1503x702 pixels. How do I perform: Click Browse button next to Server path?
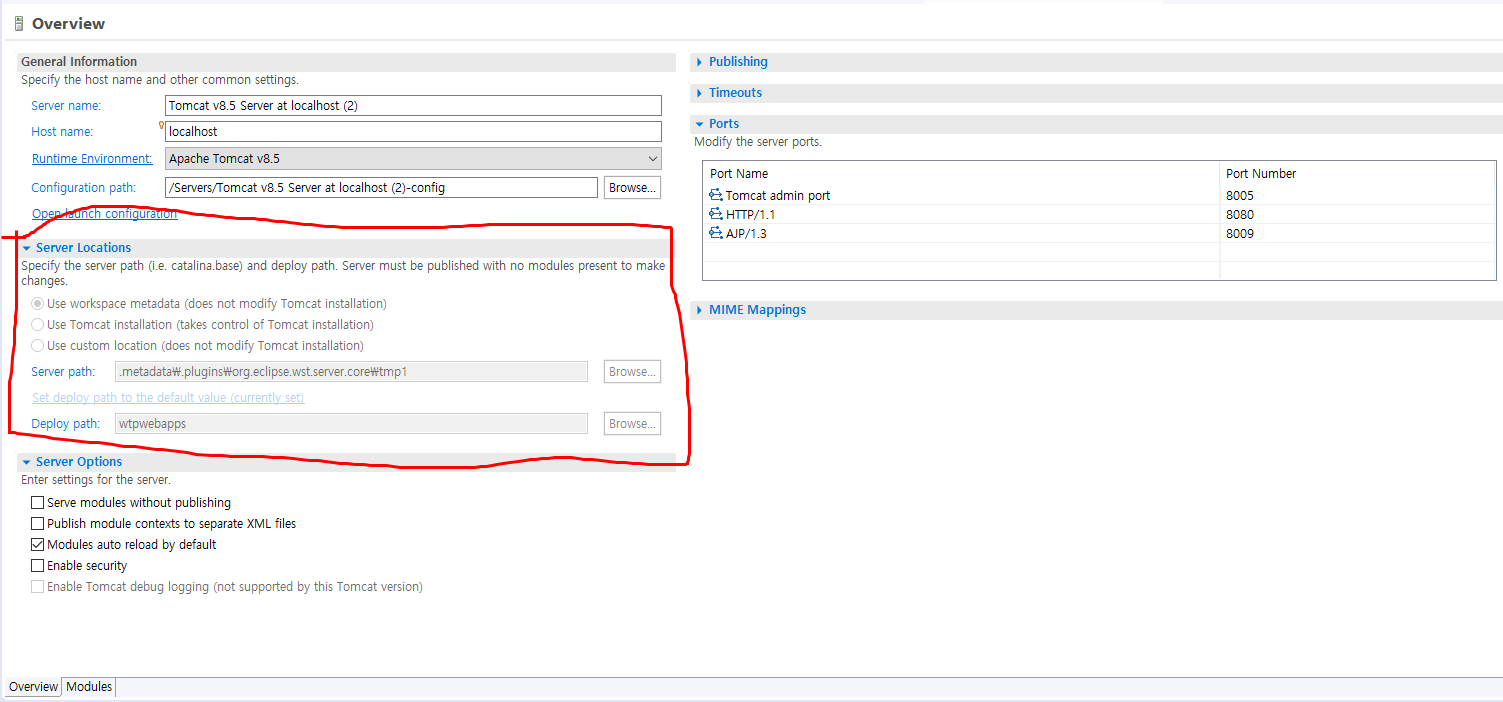click(x=632, y=371)
